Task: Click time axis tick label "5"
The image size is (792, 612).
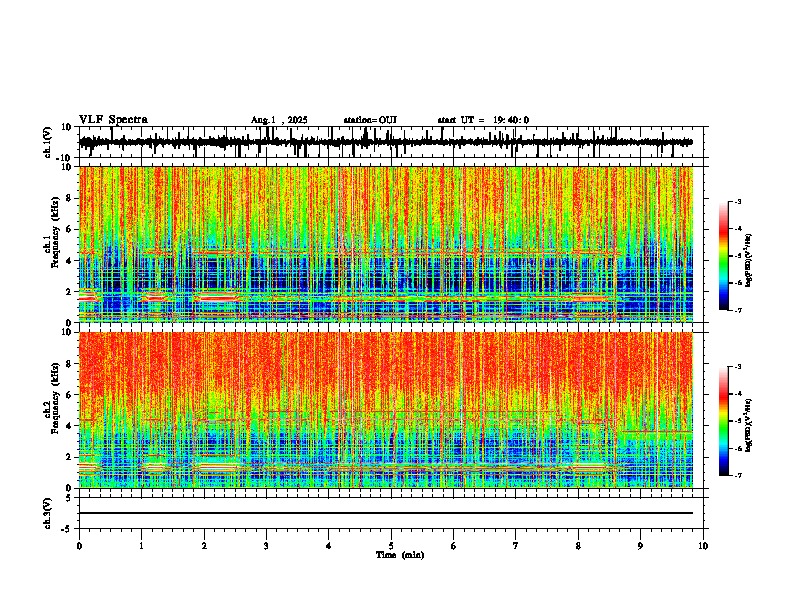Action: 391,546
